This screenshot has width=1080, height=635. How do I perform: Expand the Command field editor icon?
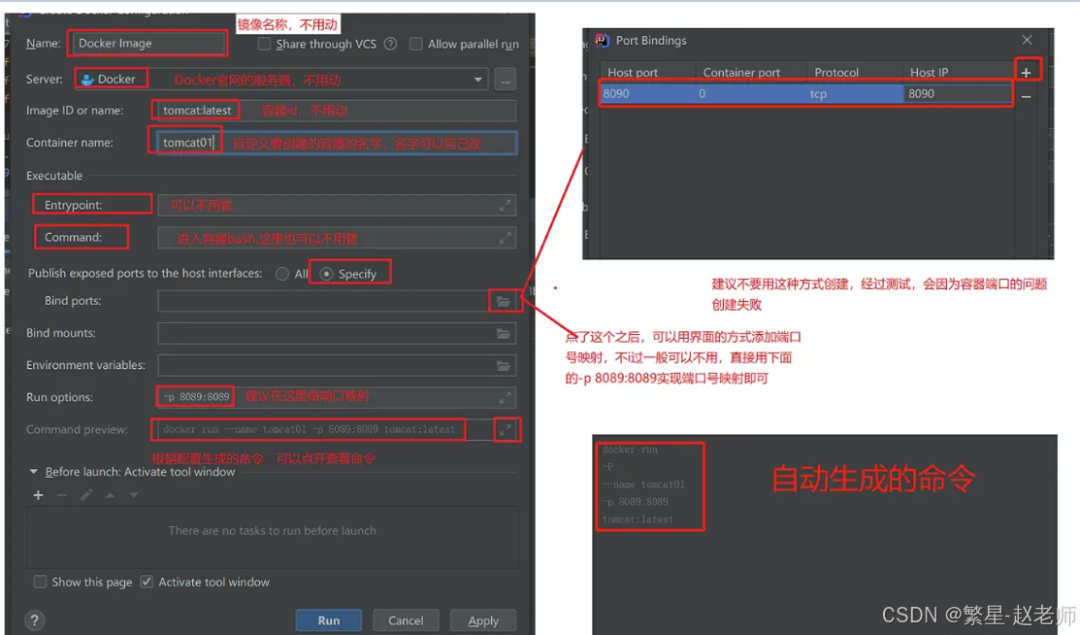(x=505, y=238)
